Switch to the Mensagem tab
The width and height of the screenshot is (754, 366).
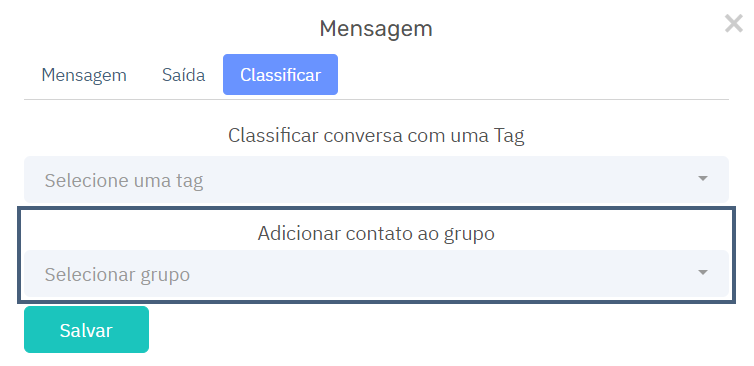pos(84,75)
